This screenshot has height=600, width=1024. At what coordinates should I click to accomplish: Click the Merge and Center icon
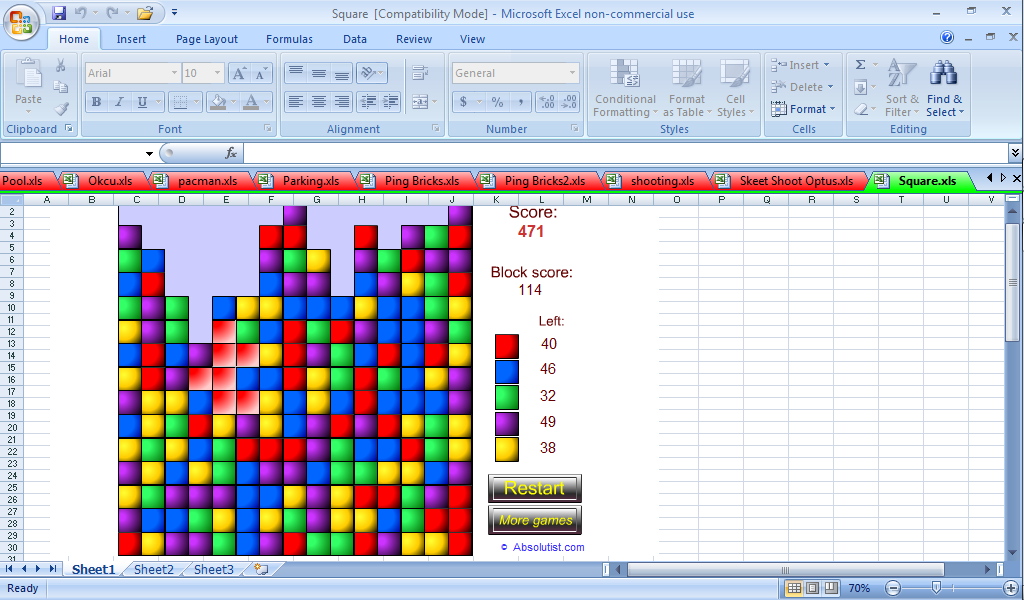point(418,102)
